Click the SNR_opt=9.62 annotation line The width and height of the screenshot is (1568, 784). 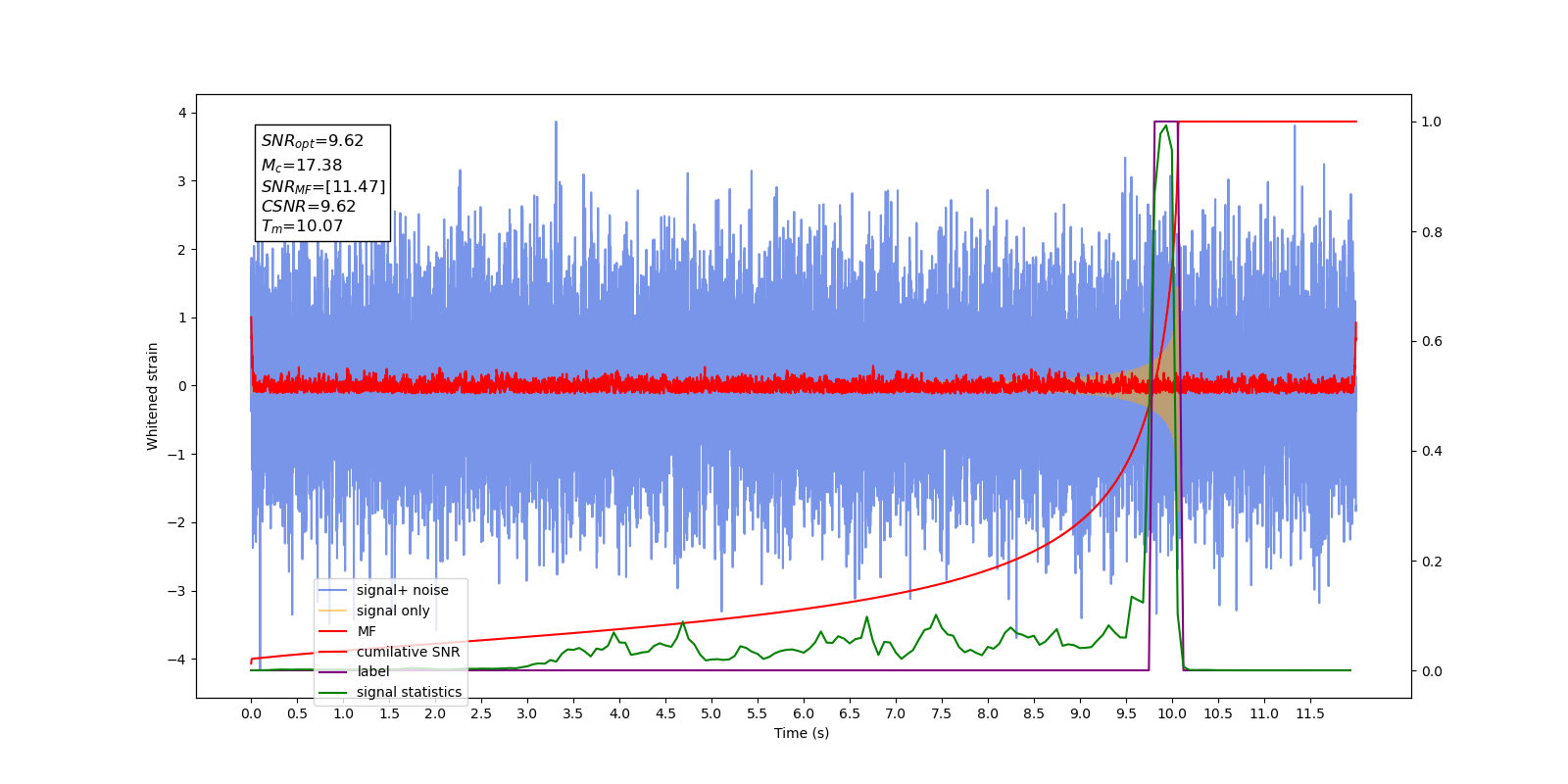[x=313, y=141]
